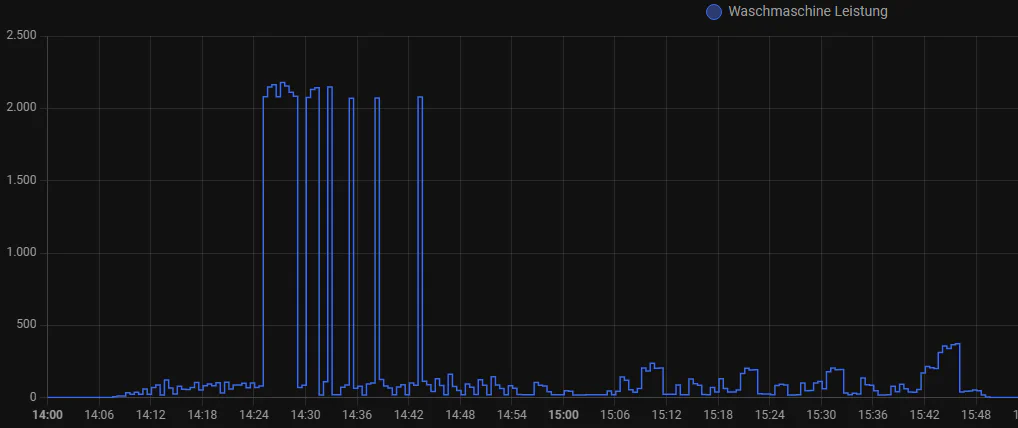This screenshot has height=428, width=1018.
Task: Click the 1.500 y-axis label
Action: pyautogui.click(x=21, y=181)
